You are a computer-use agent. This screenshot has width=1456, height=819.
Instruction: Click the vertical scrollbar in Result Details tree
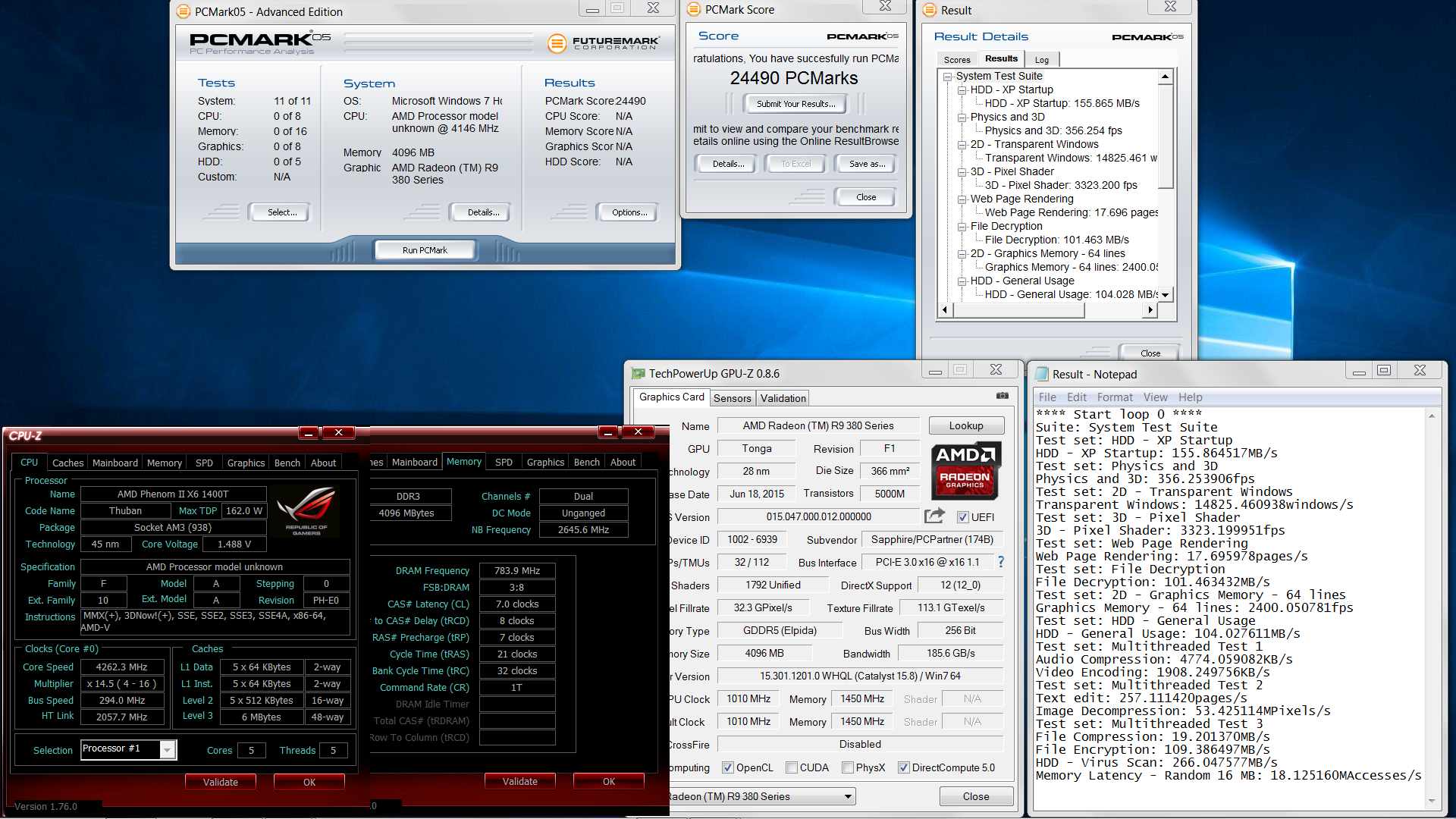tap(1166, 137)
